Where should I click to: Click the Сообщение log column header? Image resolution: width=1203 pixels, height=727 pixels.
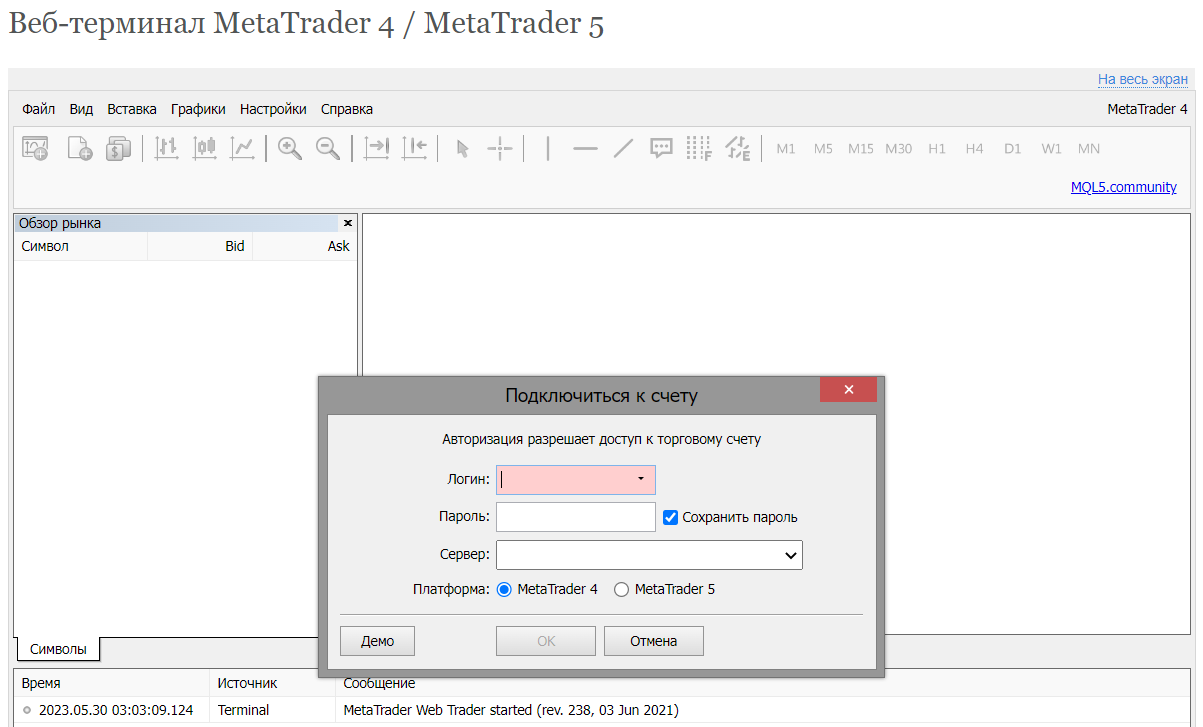pyautogui.click(x=764, y=683)
